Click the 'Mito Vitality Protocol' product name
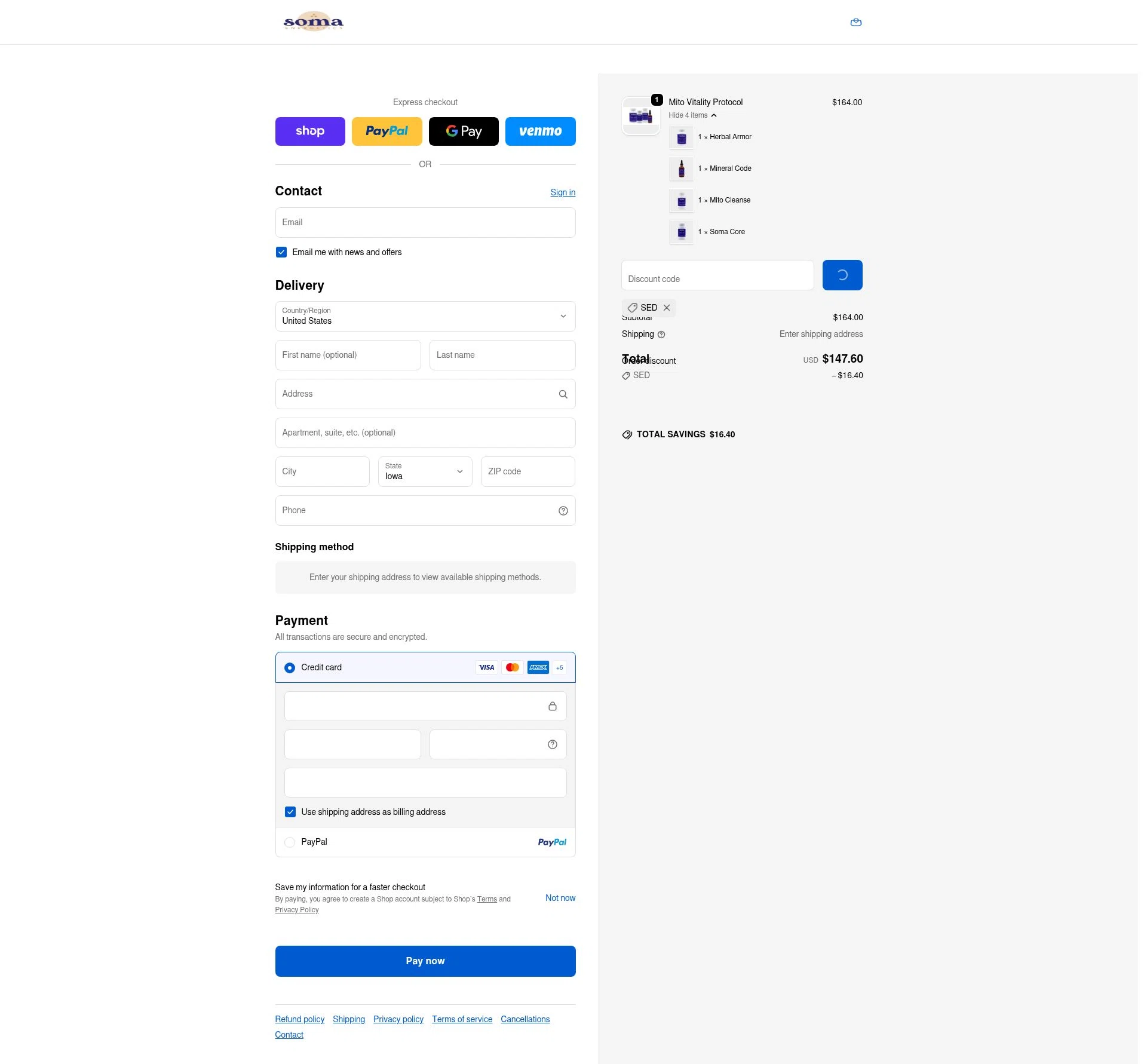Viewport: 1147px width, 1064px height. click(x=706, y=103)
